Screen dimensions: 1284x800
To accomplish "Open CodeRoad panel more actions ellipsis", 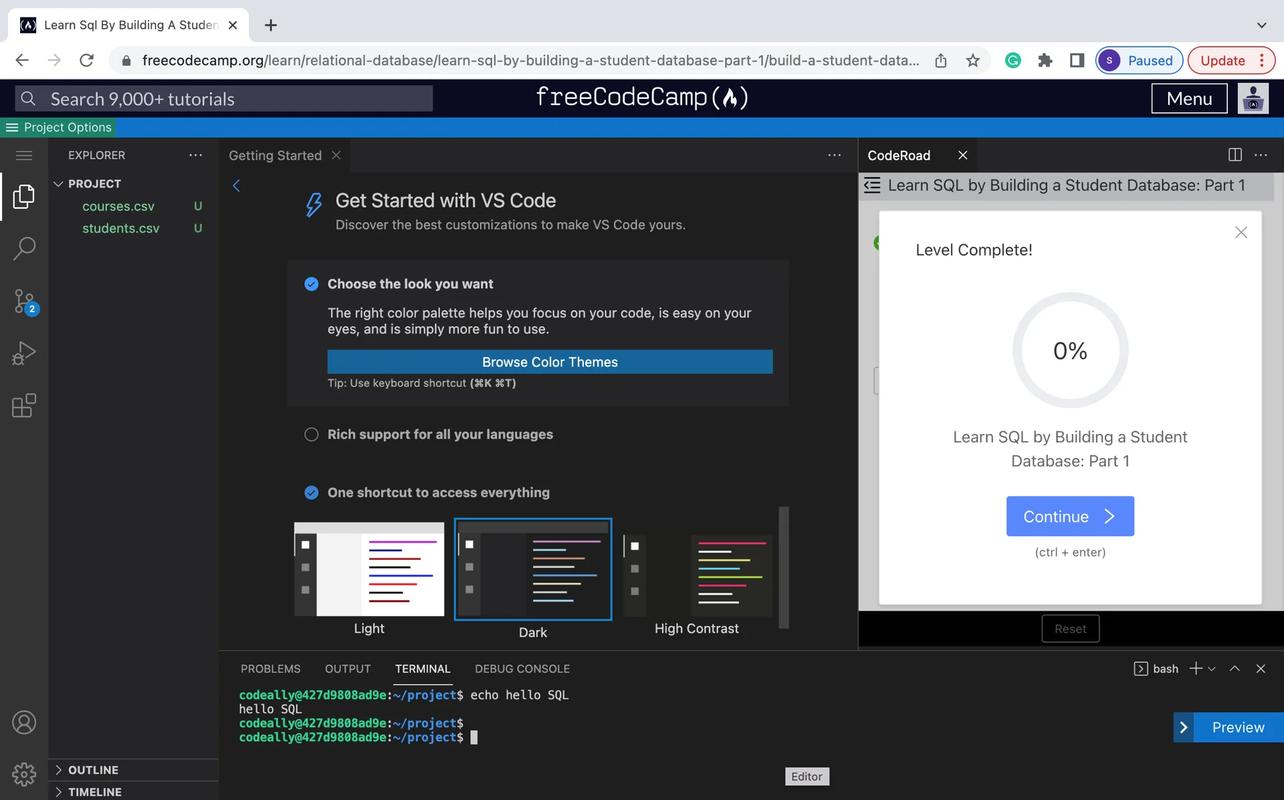I will (x=1261, y=155).
